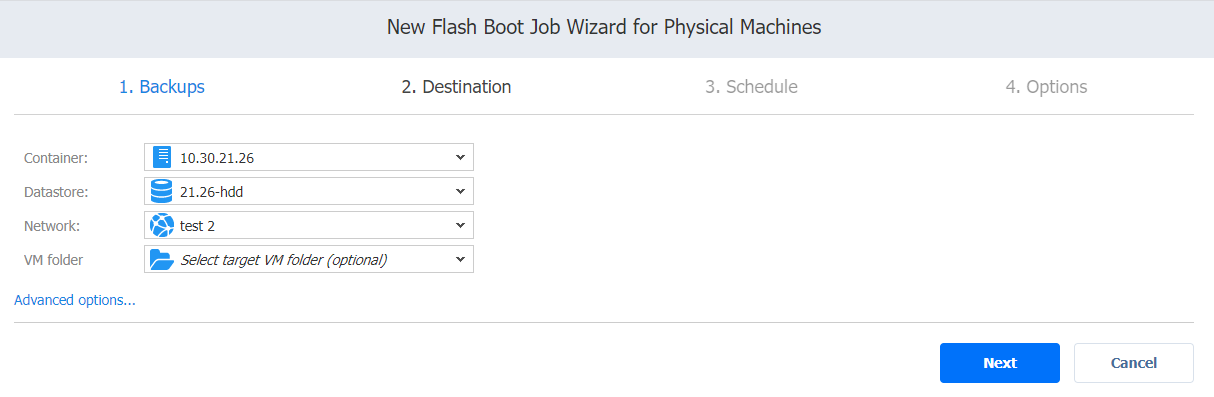Proceed with the Next button
Screen dimensions: 1214x397
(x=1000, y=363)
